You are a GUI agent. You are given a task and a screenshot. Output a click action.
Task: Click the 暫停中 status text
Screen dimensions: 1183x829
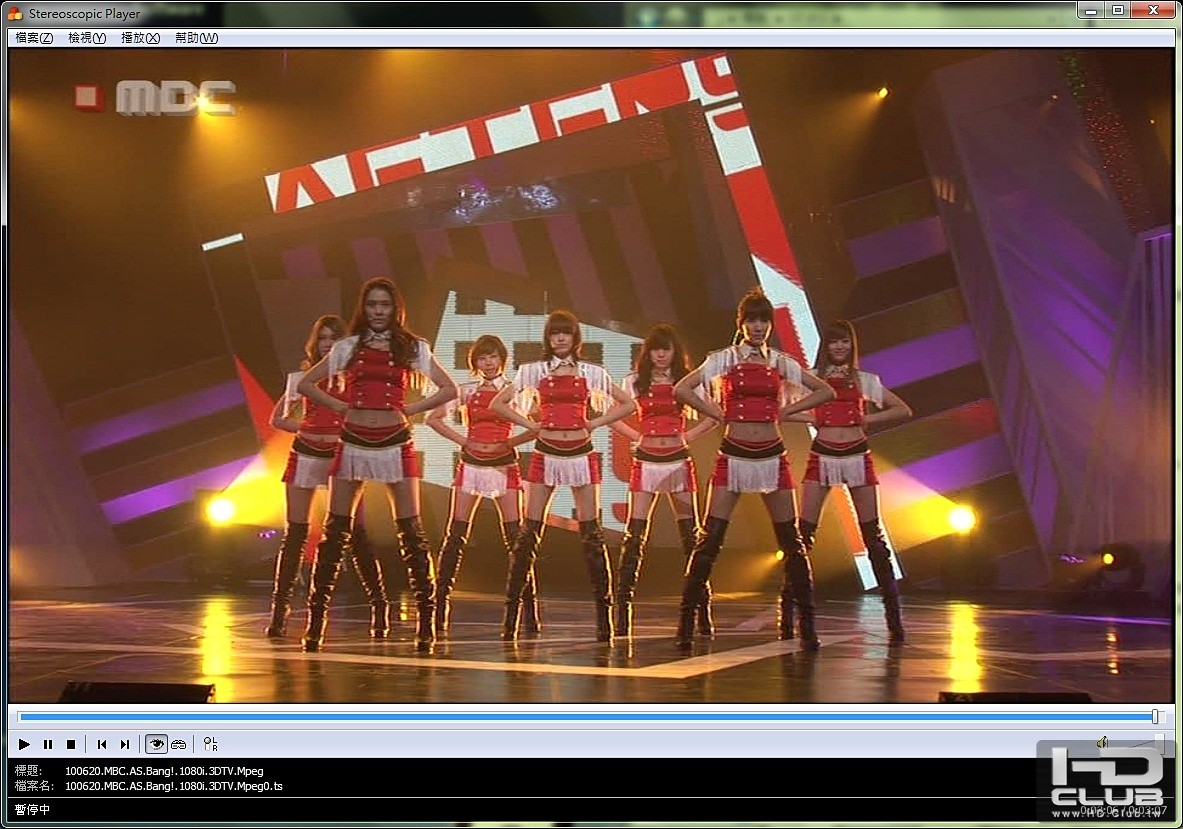pos(32,809)
